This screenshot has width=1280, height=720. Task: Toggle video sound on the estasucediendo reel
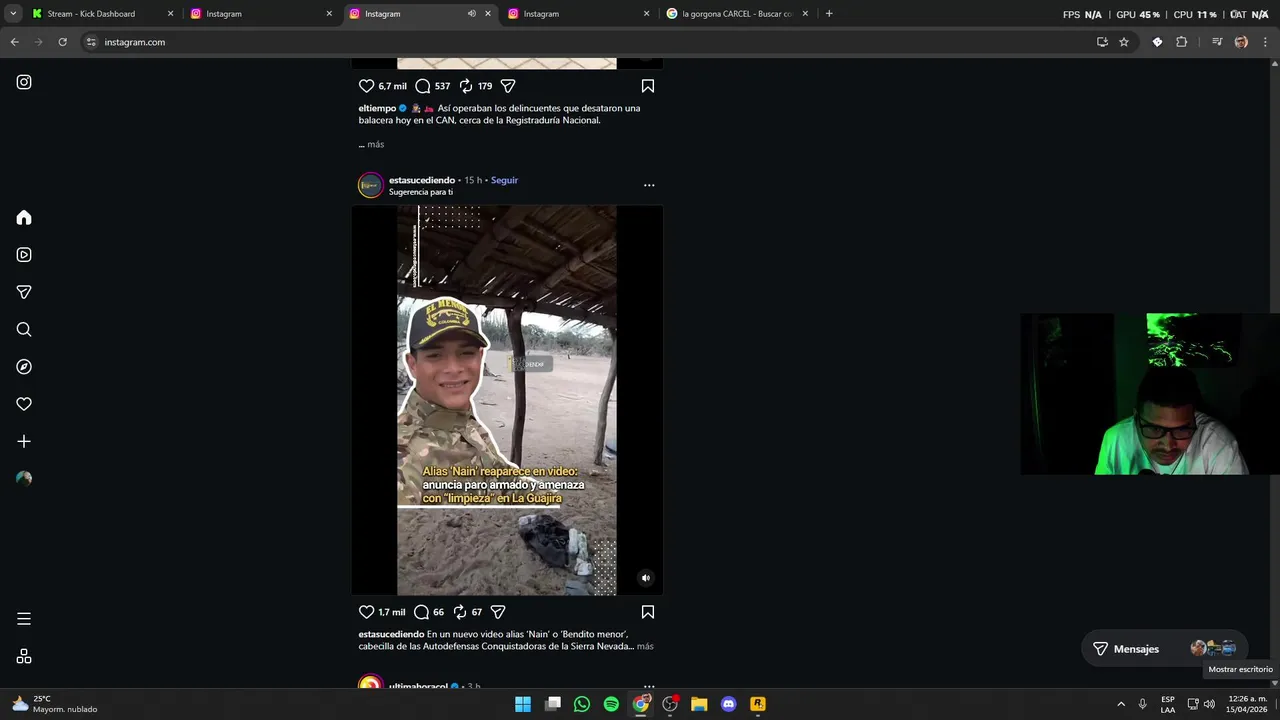tap(645, 578)
